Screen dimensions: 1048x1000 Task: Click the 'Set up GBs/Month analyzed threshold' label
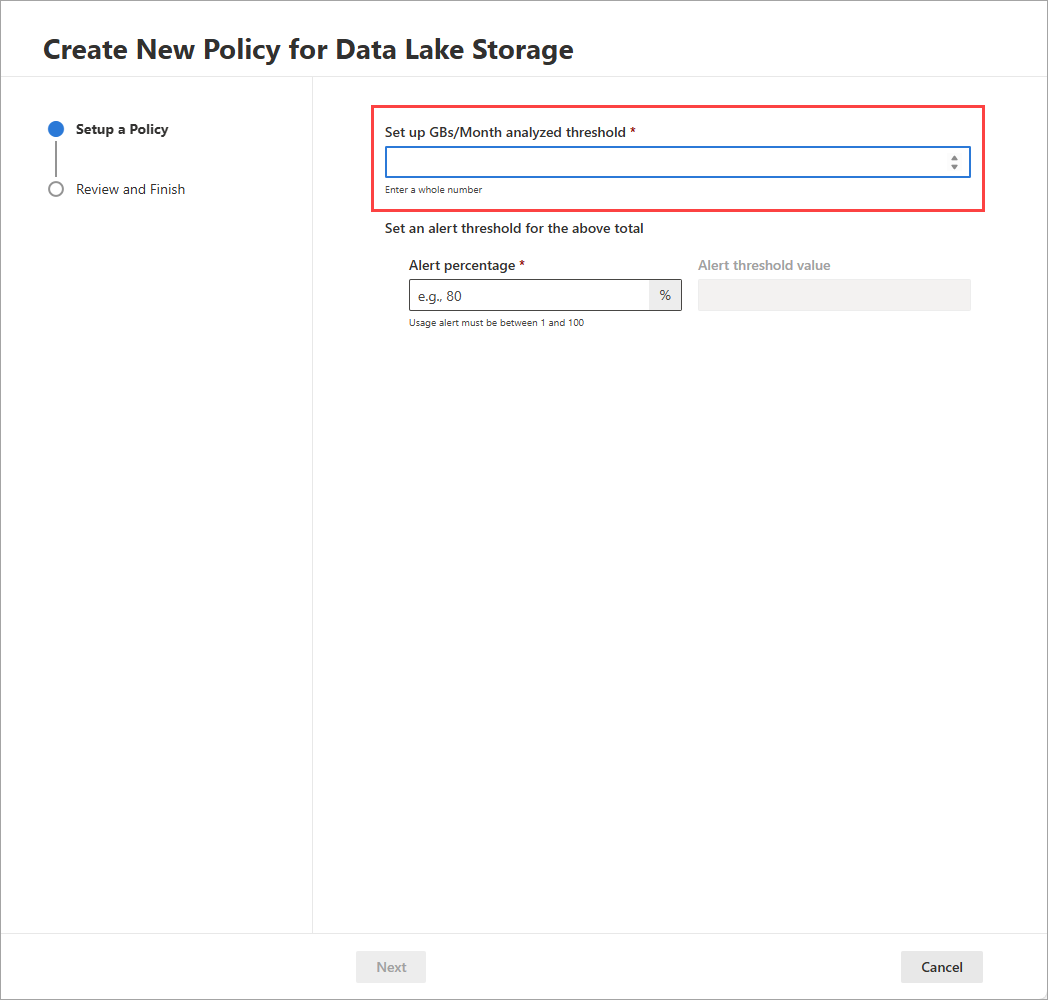tap(505, 132)
